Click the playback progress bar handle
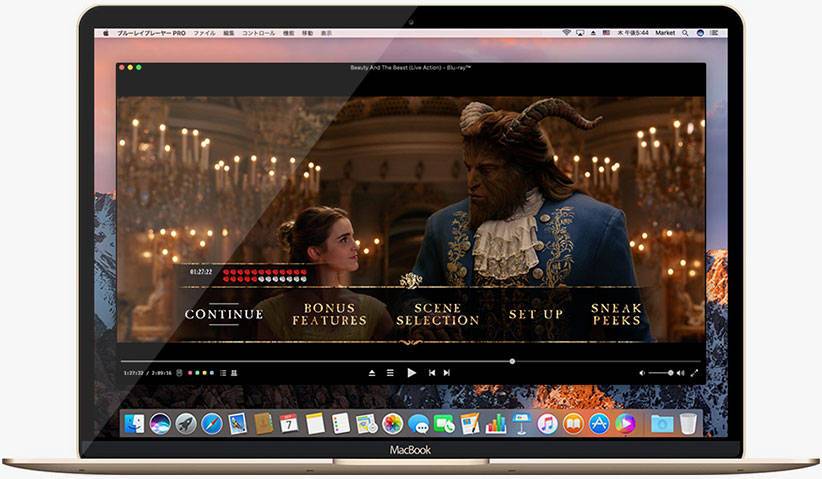 [x=512, y=361]
